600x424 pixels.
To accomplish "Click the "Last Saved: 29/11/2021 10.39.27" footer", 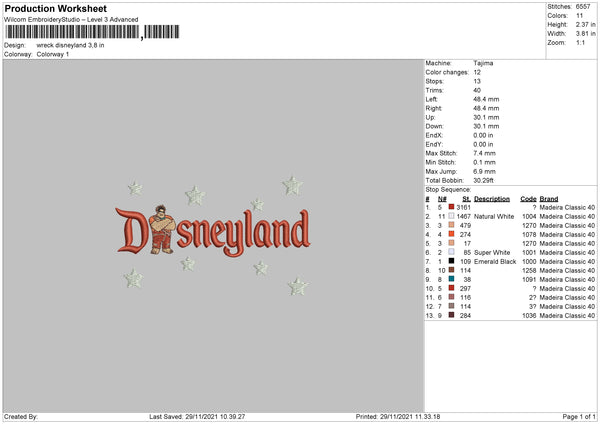I will (x=197, y=417).
